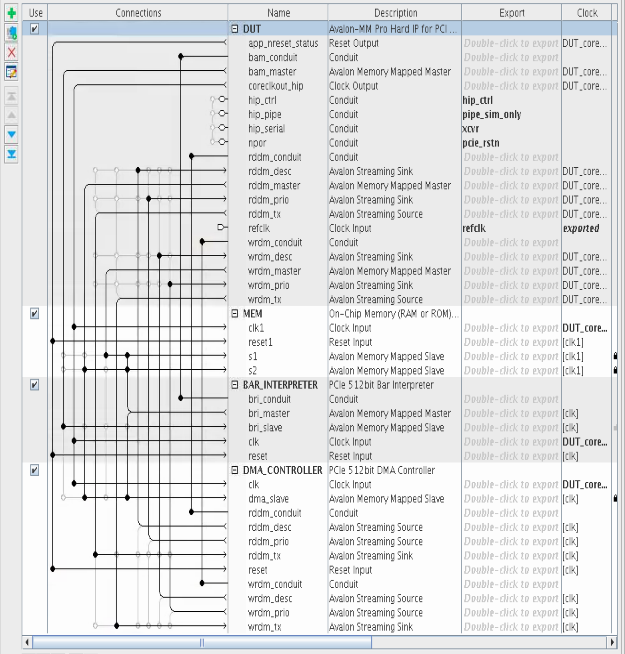This screenshot has height=654, width=625.
Task: Select the bri_conduit interface row
Action: pyautogui.click(x=270, y=399)
